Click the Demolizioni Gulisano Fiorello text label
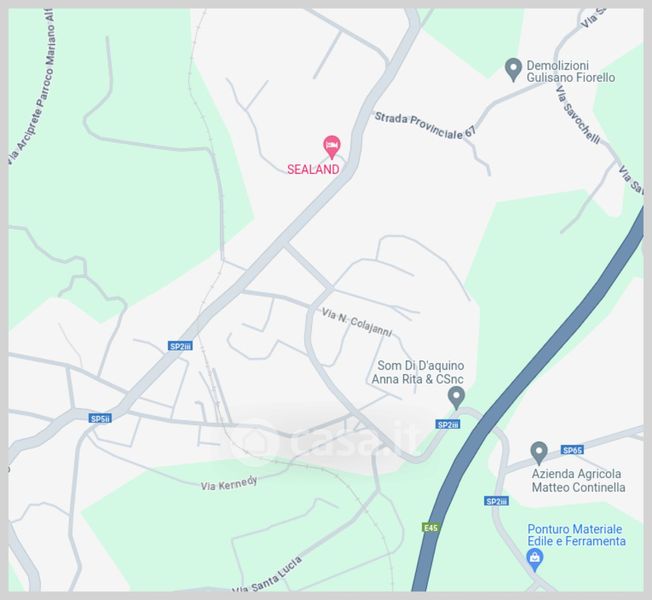This screenshot has height=600, width=652. [x=570, y=72]
